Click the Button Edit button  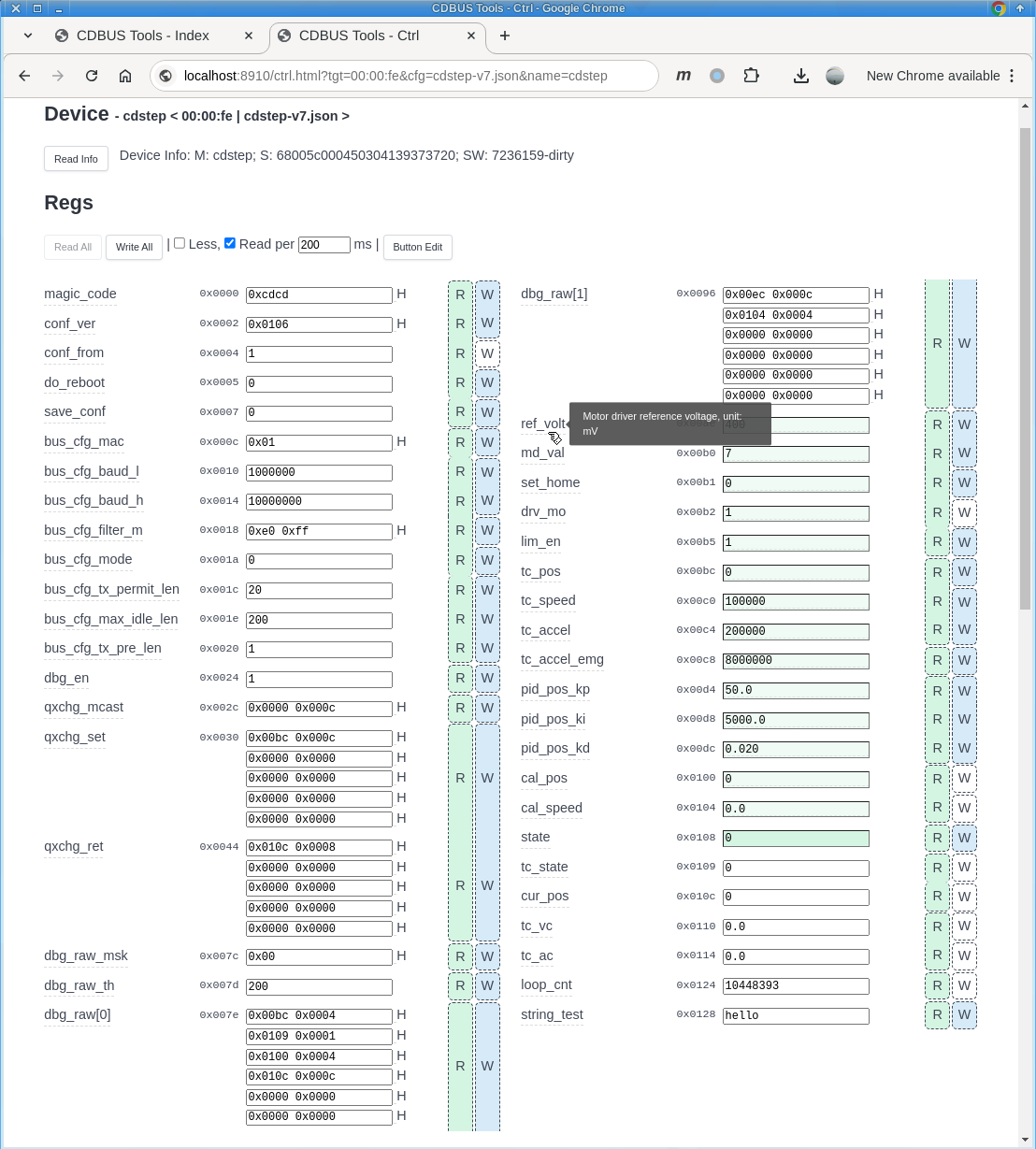[x=417, y=247]
